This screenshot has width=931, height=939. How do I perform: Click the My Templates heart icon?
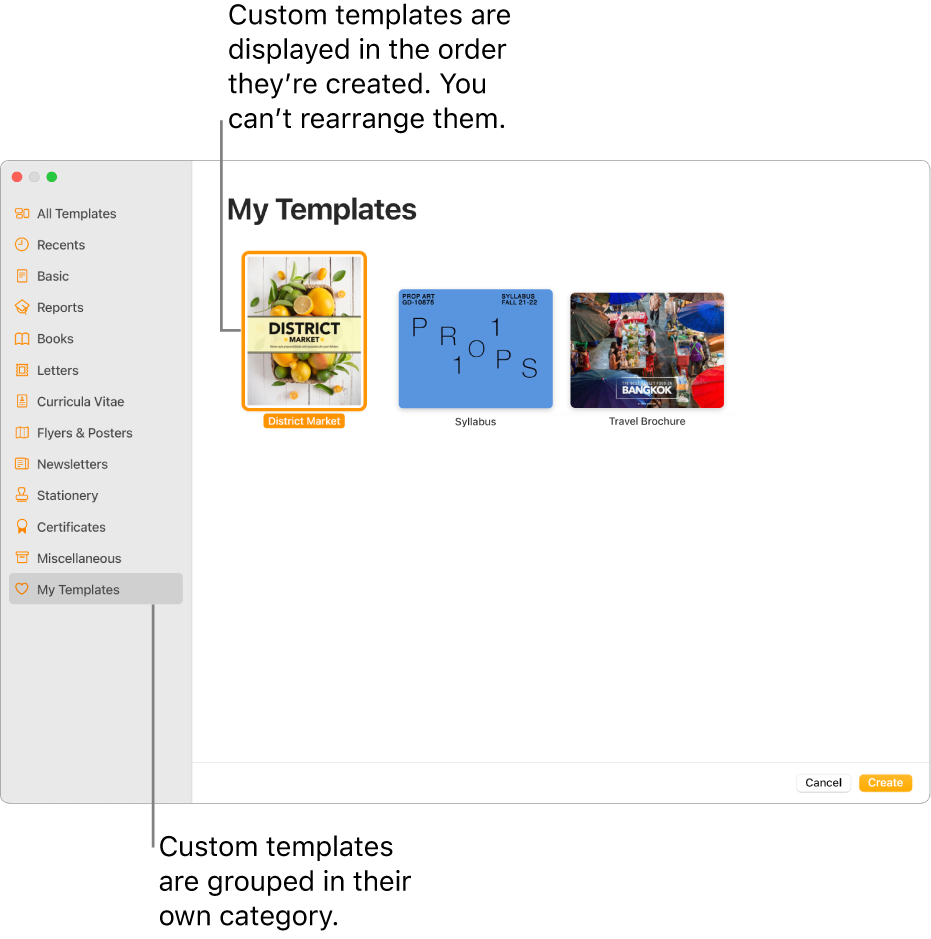pos(22,589)
